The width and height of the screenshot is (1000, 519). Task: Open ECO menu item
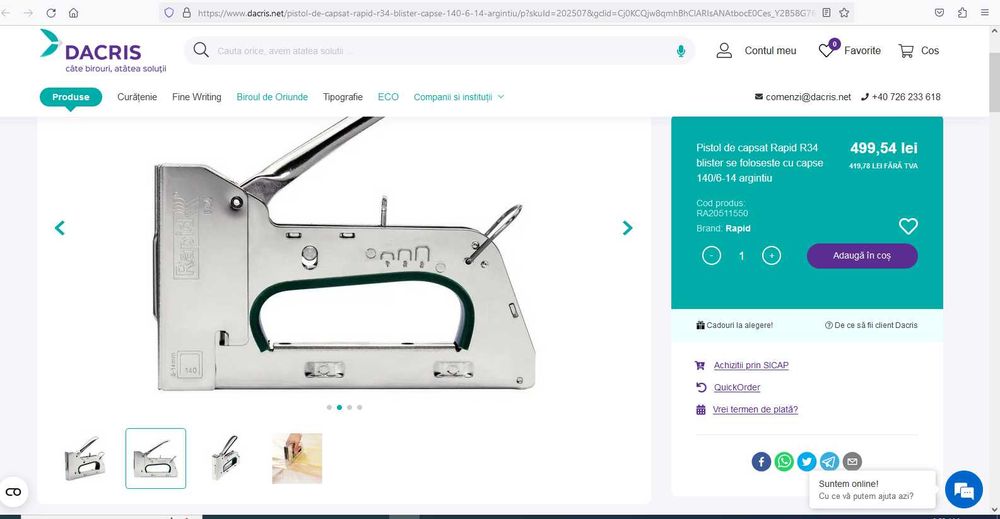[388, 97]
